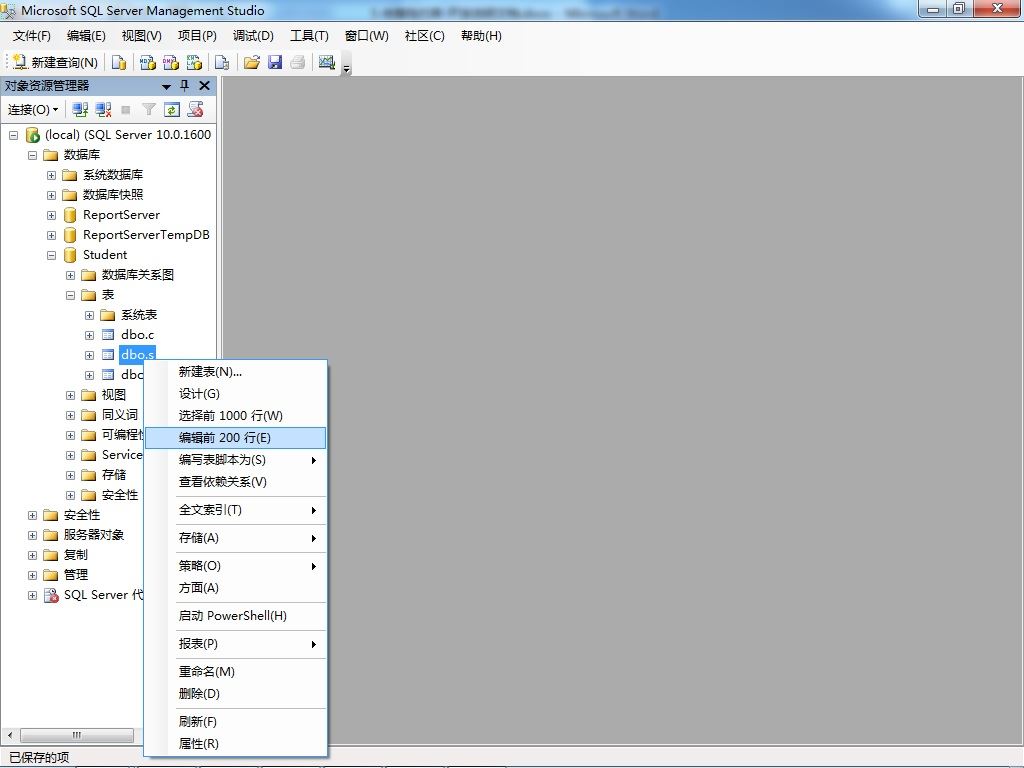Select the ReportServerTempDB database label
Image resolution: width=1024 pixels, height=768 pixels.
pos(146,235)
